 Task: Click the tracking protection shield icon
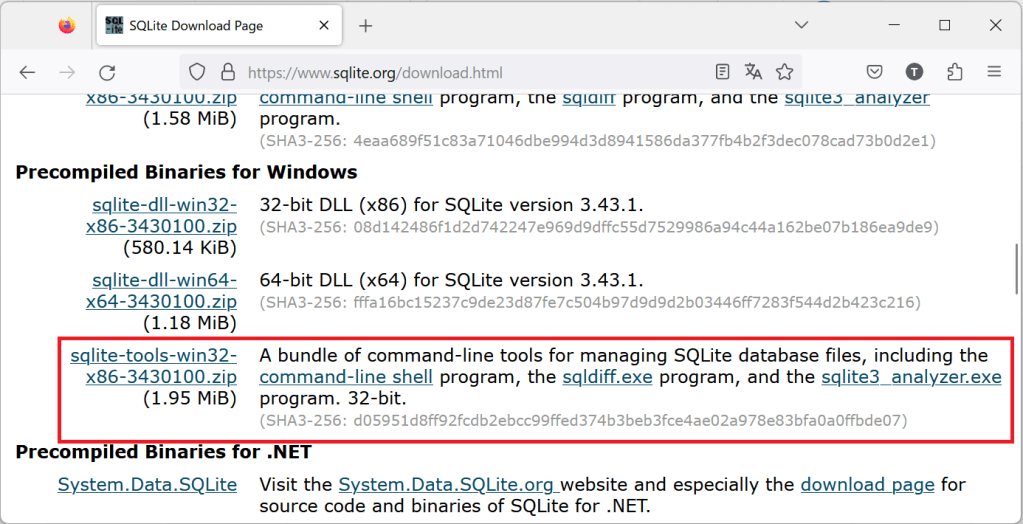pyautogui.click(x=198, y=72)
